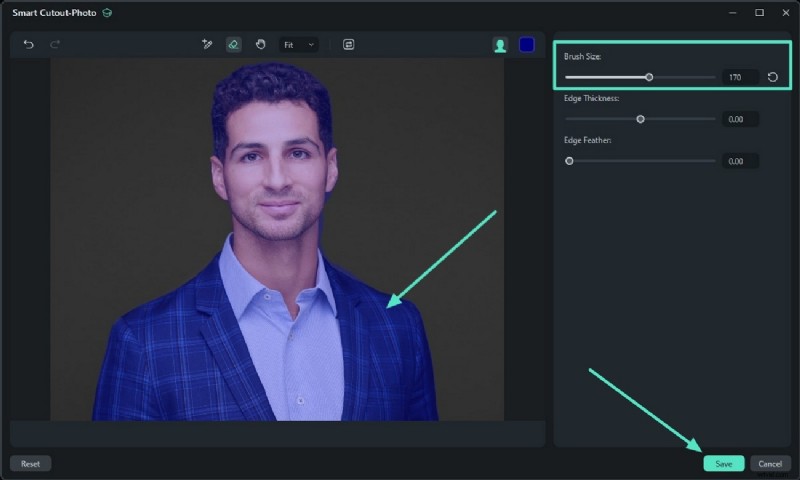The height and width of the screenshot is (480, 800).
Task: Click the invert selection icon
Action: coord(348,45)
